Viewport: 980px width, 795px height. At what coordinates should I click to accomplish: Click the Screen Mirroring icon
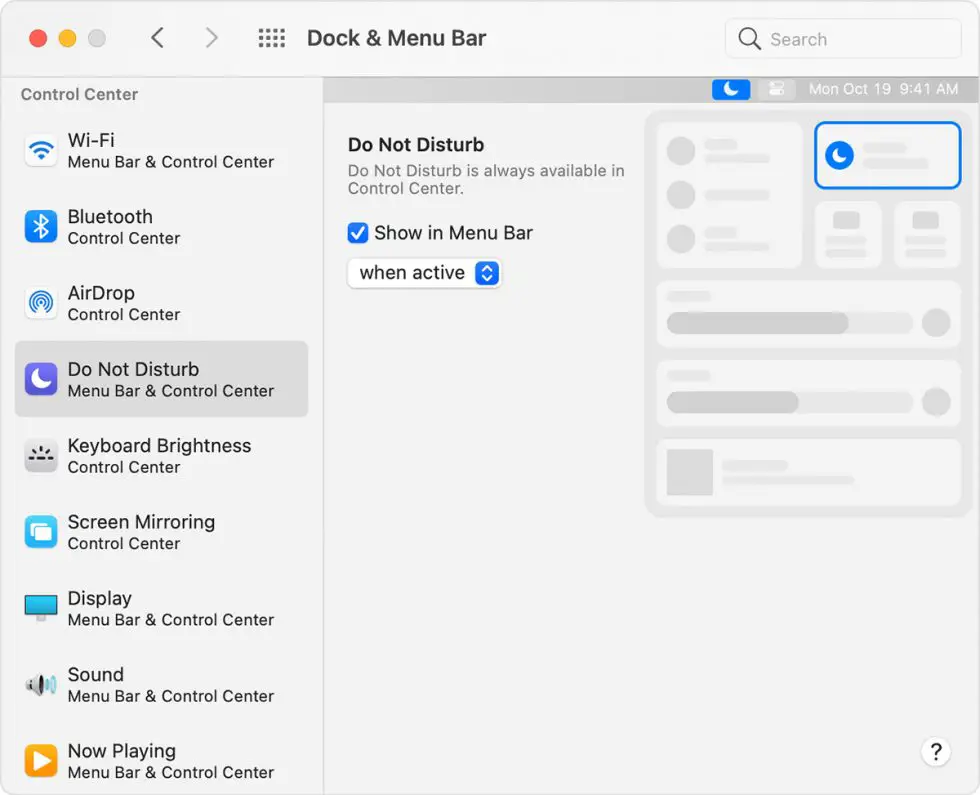click(40, 532)
